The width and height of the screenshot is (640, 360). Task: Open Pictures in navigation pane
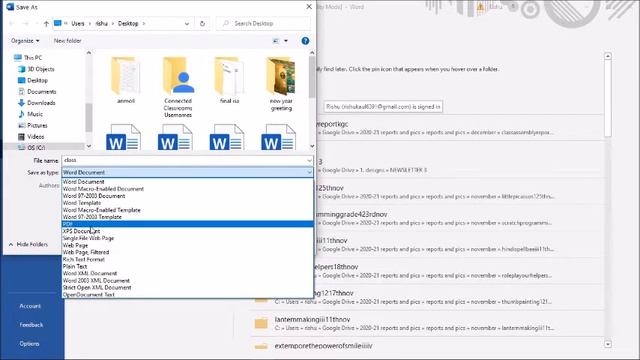coord(37,125)
